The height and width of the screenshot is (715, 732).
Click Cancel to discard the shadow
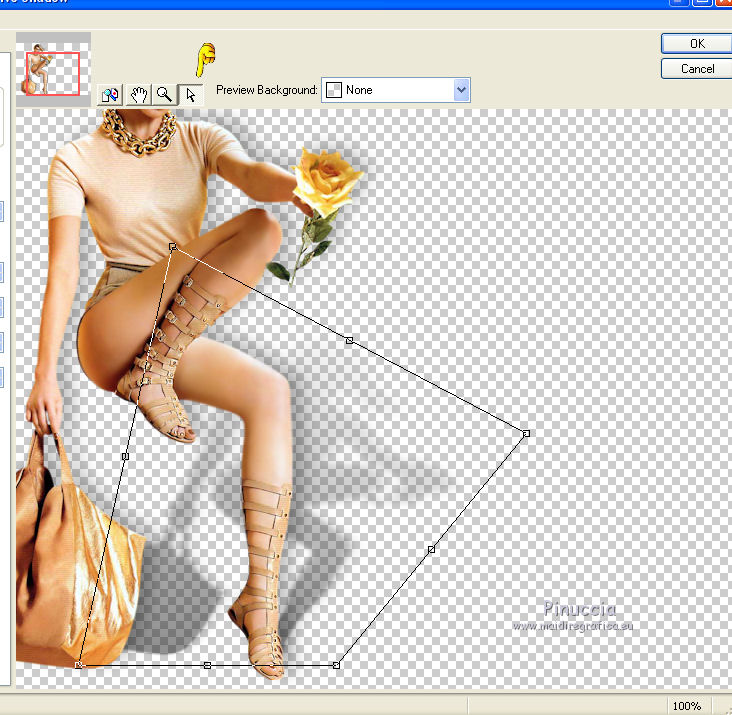click(x=697, y=69)
